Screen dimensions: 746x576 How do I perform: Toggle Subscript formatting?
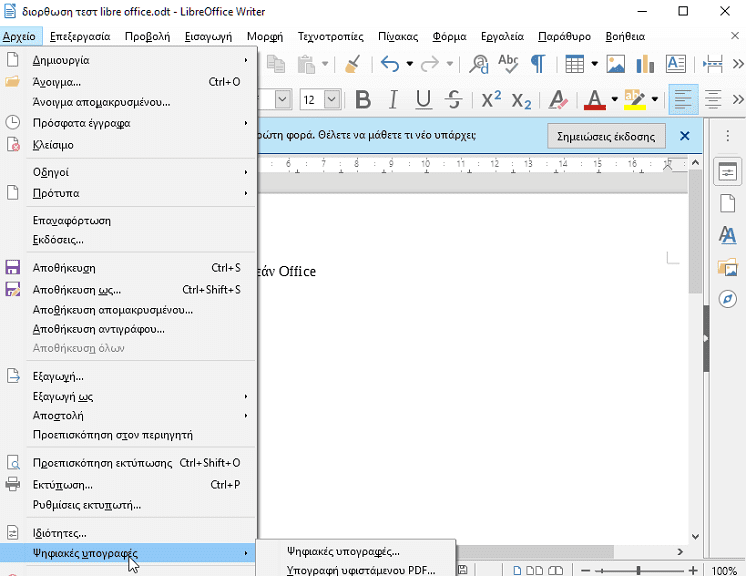pyautogui.click(x=521, y=101)
